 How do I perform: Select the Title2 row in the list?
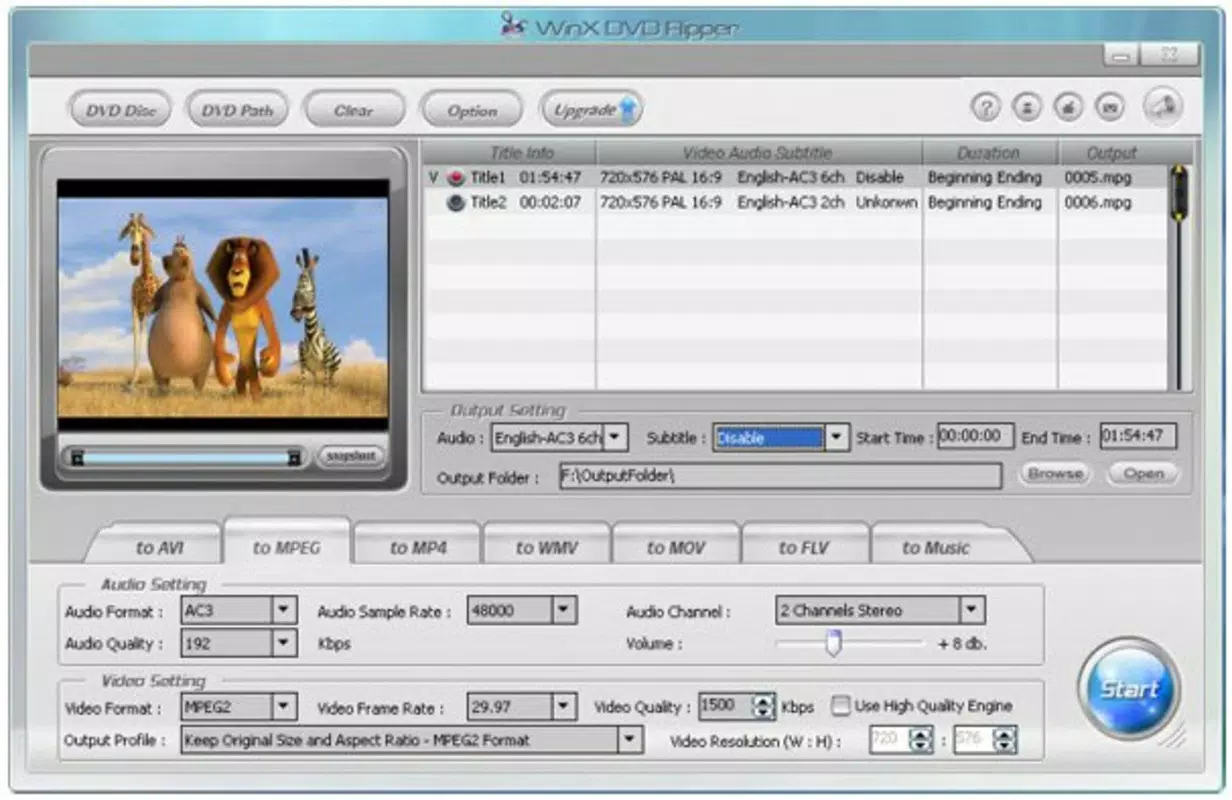pyautogui.click(x=795, y=203)
